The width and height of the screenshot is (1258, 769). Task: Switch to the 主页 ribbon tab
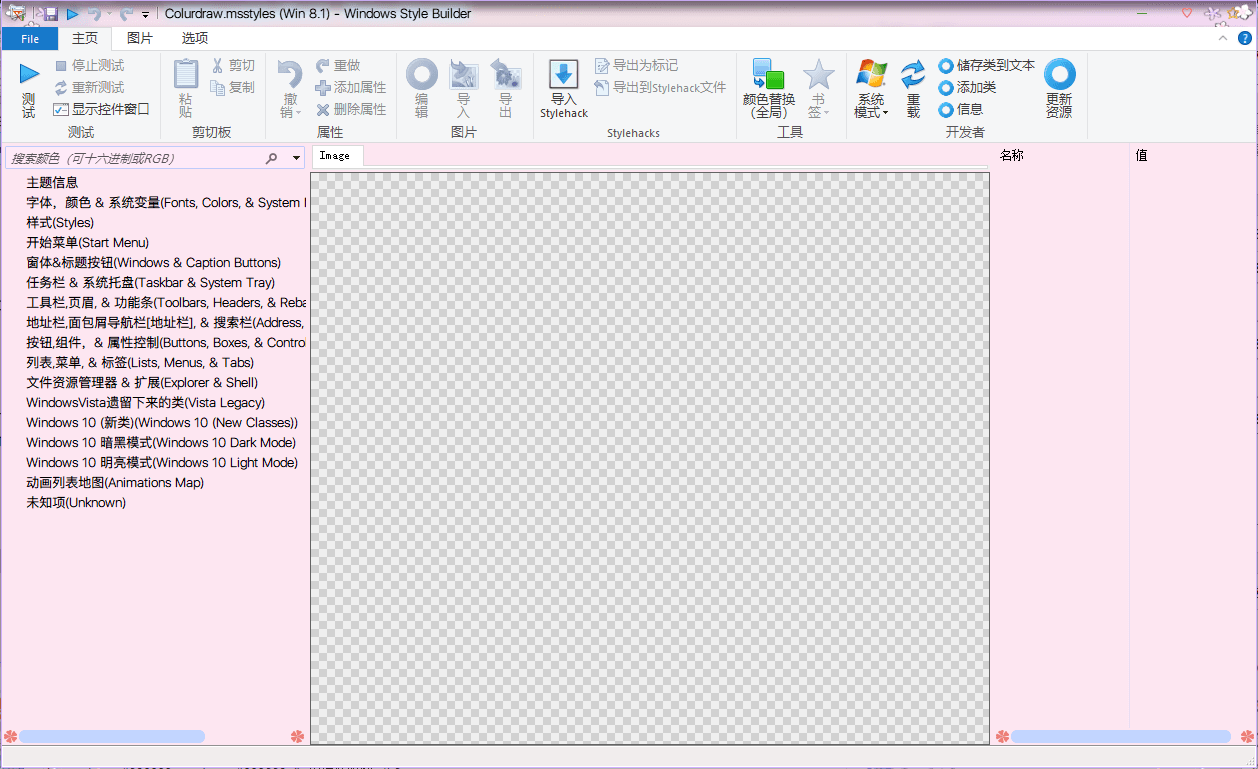click(85, 38)
